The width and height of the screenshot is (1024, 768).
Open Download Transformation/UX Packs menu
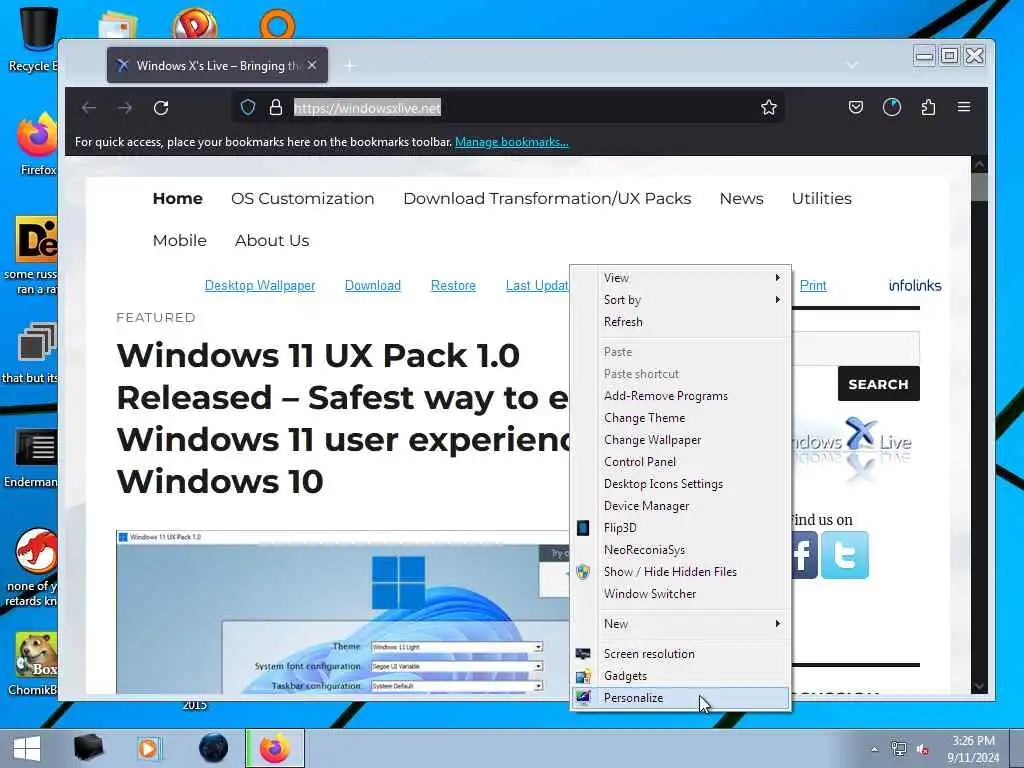pyautogui.click(x=547, y=199)
